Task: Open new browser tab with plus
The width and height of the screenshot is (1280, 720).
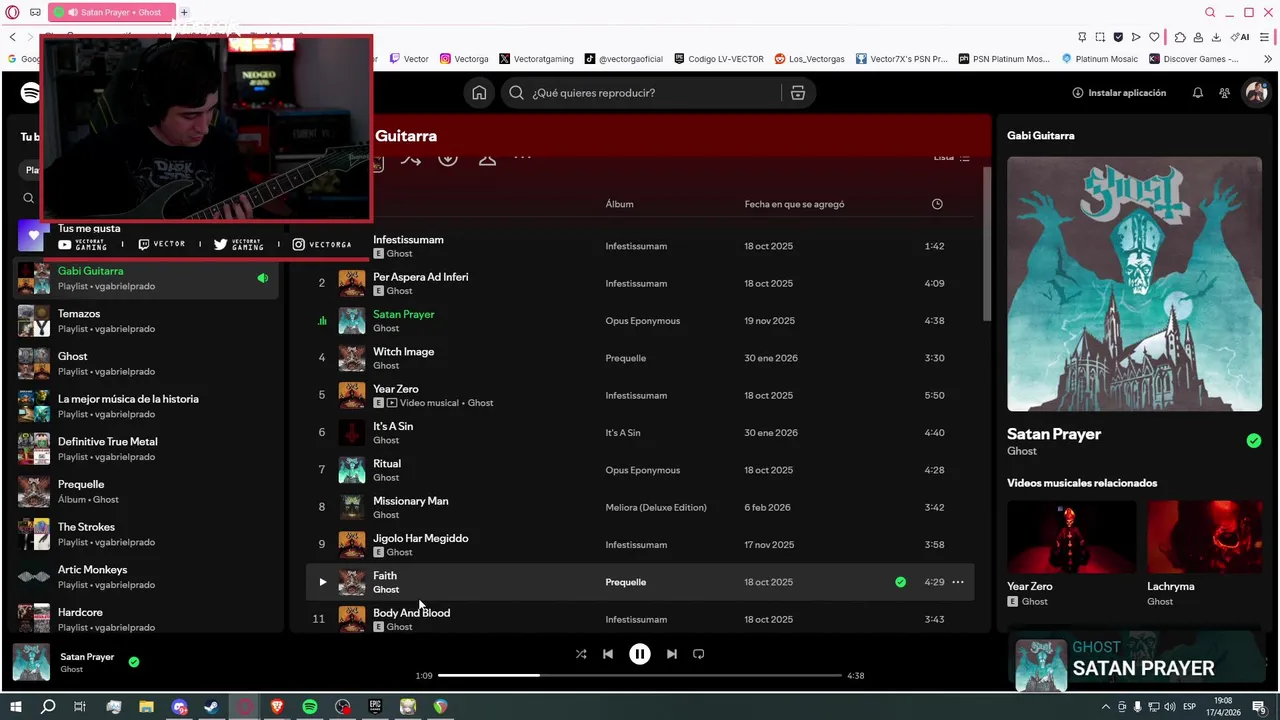Action: click(184, 13)
